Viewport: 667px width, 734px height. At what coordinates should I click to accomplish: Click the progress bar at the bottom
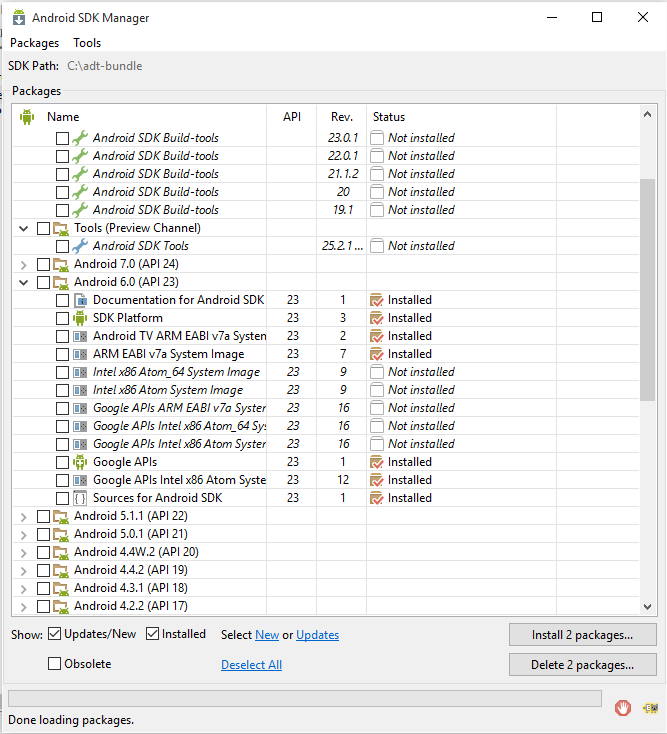click(x=305, y=698)
